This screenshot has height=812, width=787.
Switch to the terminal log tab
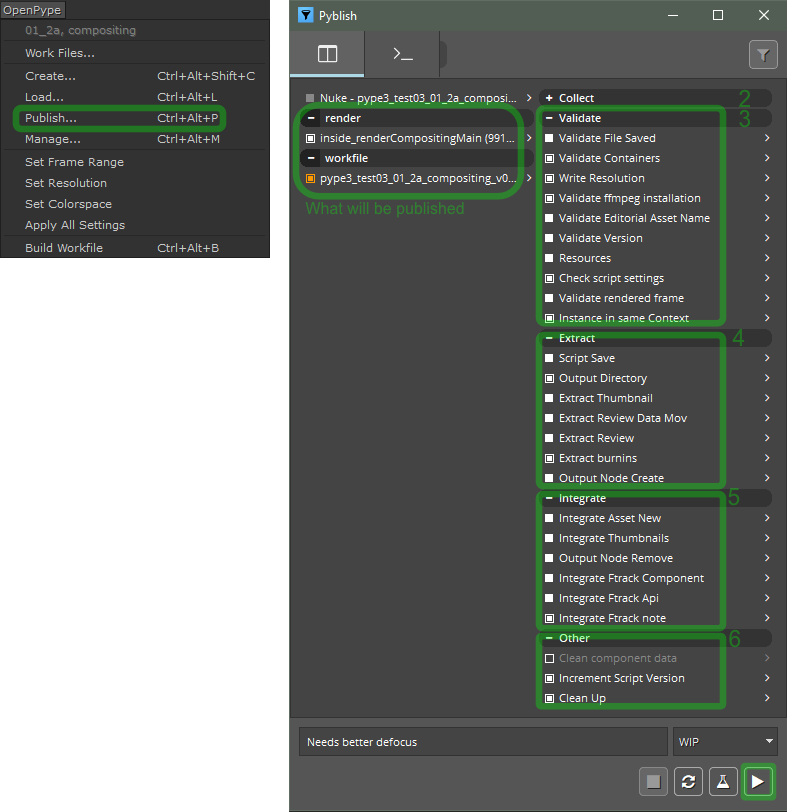pos(402,54)
